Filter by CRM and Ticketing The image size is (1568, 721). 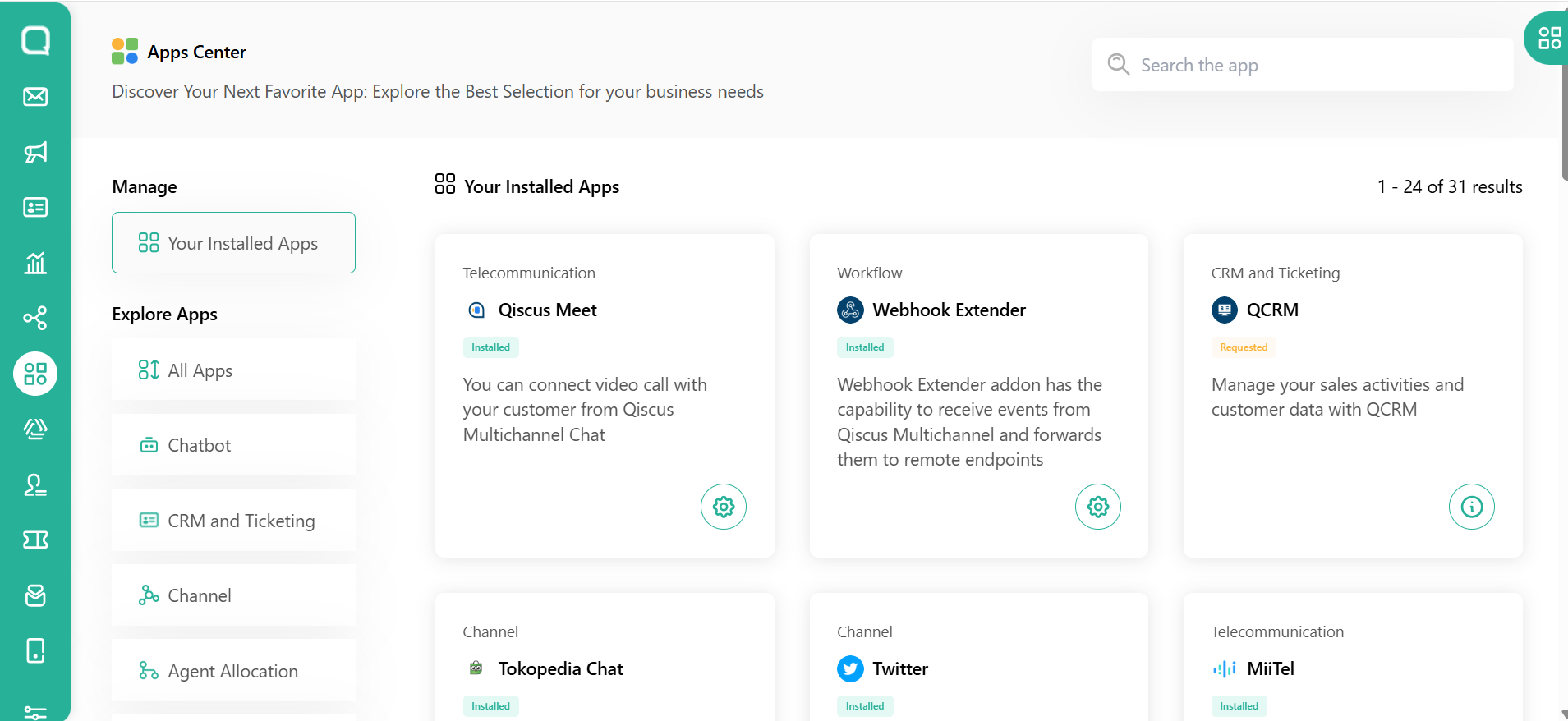(233, 521)
